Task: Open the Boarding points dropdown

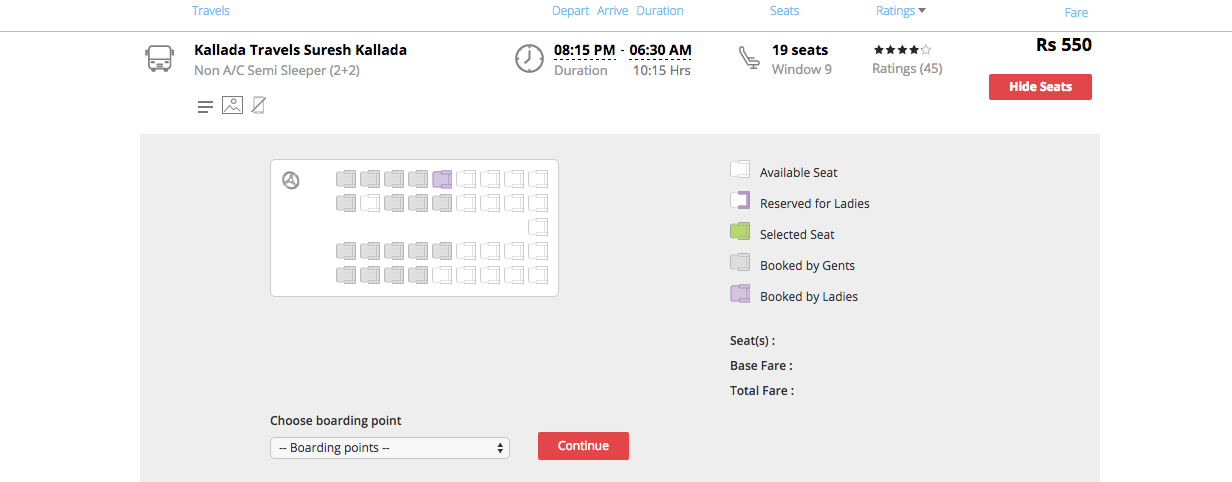Action: point(390,448)
